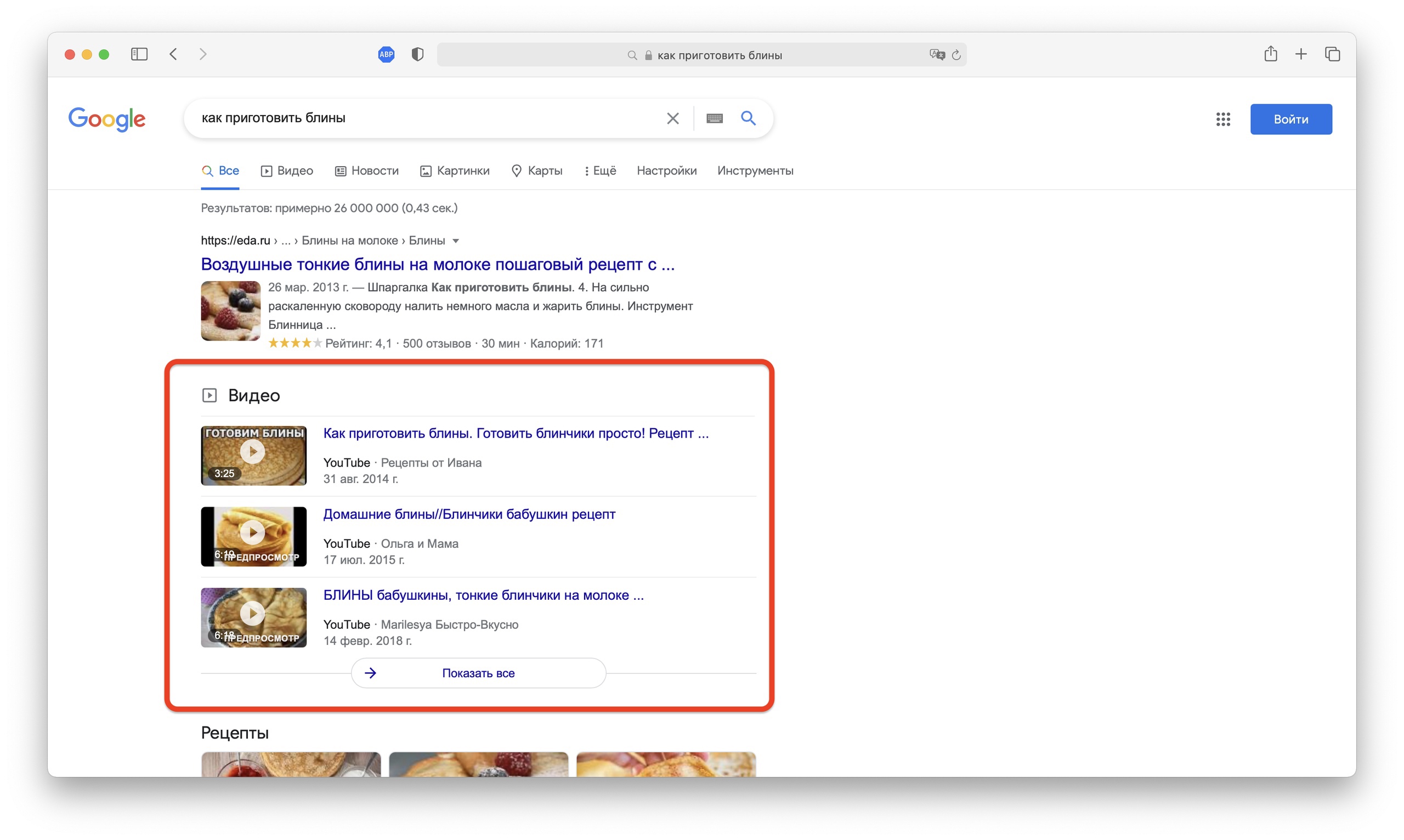
Task: Open the Share sheet icon
Action: coord(1270,54)
